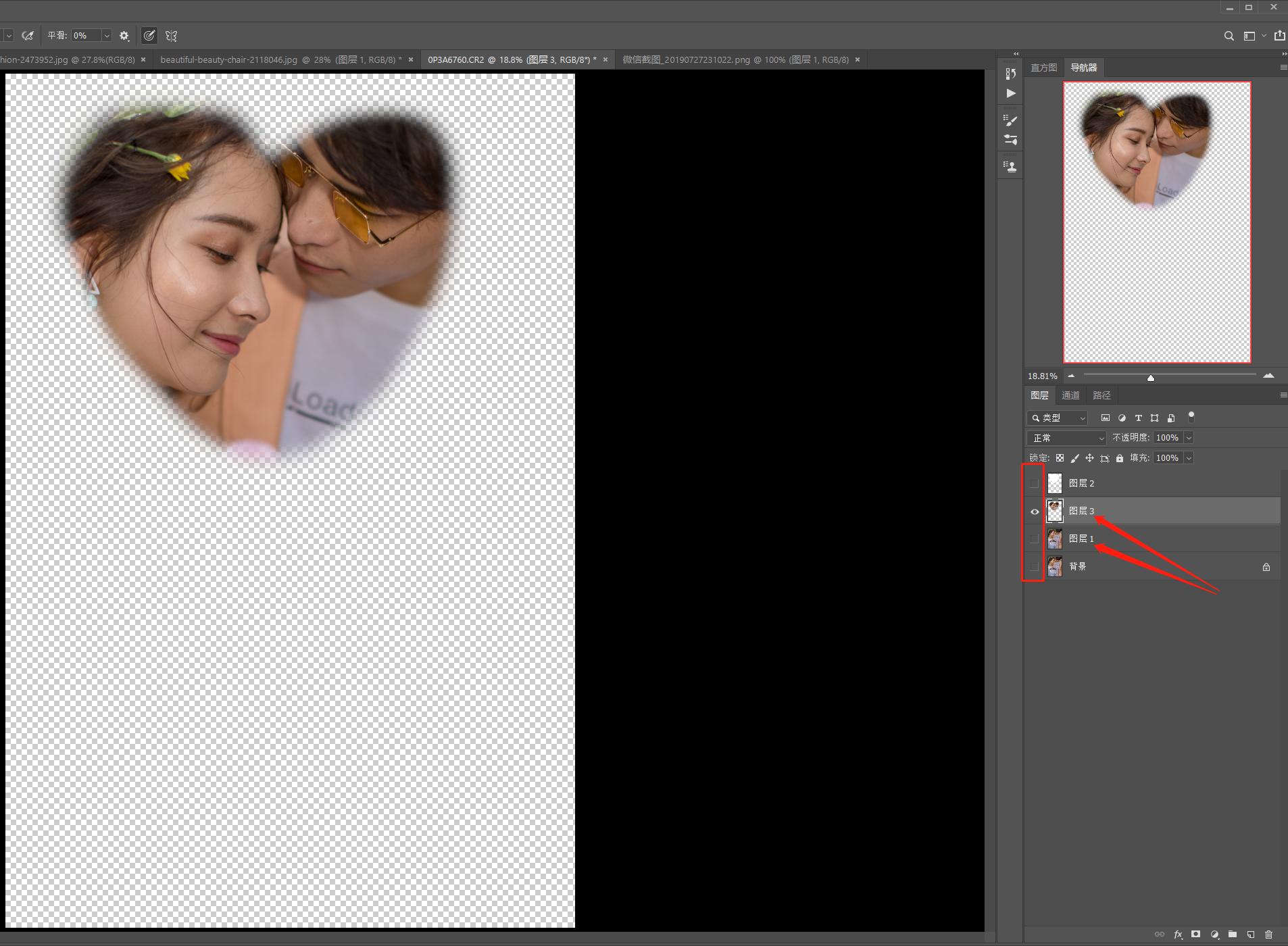Switch to the 直方图 histogram tab
This screenshot has height=946, width=1288.
tap(1043, 68)
